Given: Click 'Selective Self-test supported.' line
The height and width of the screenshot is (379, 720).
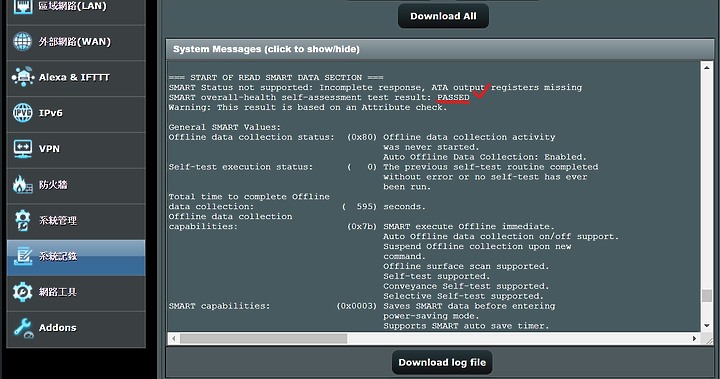Looking at the screenshot, I should pyautogui.click(x=463, y=296).
